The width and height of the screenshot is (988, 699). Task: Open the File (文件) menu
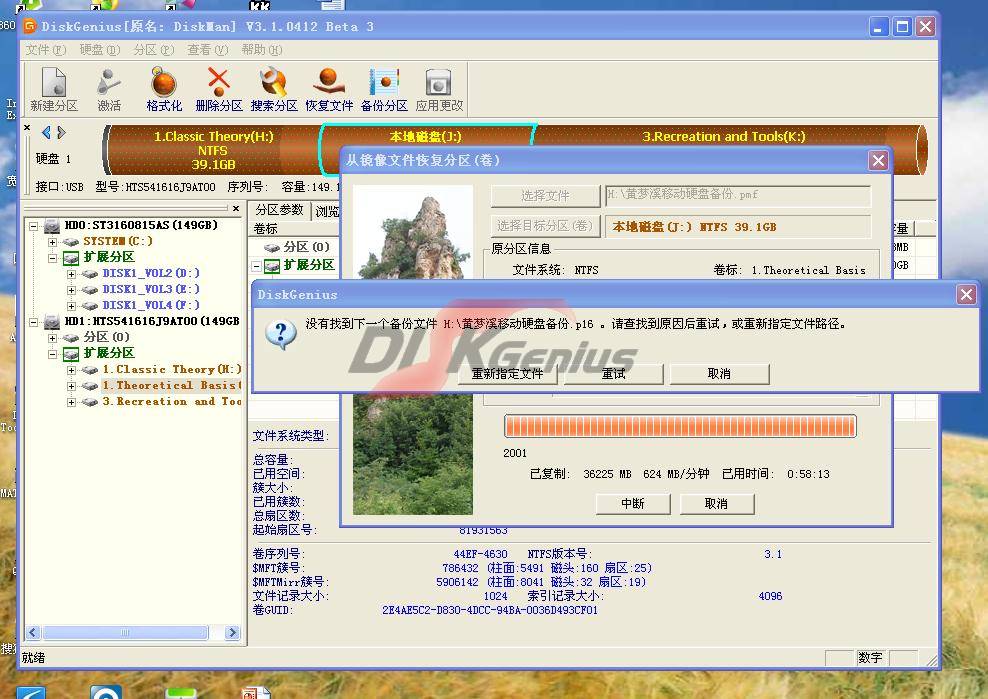pyautogui.click(x=45, y=50)
